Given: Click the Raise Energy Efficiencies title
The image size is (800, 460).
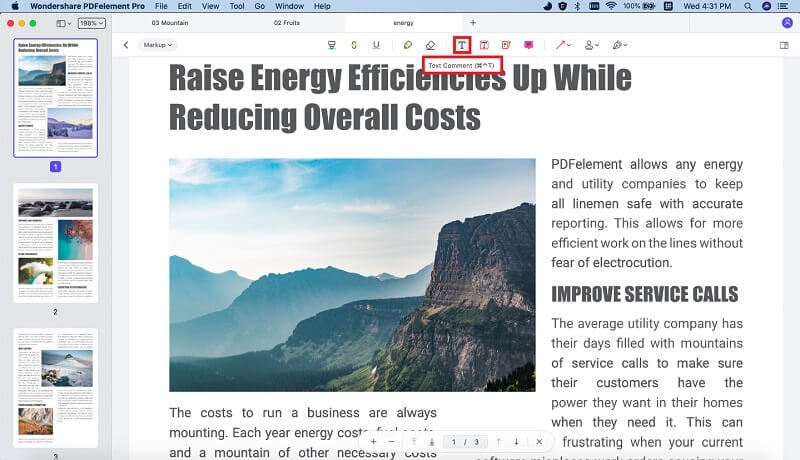Looking at the screenshot, I should 401,97.
